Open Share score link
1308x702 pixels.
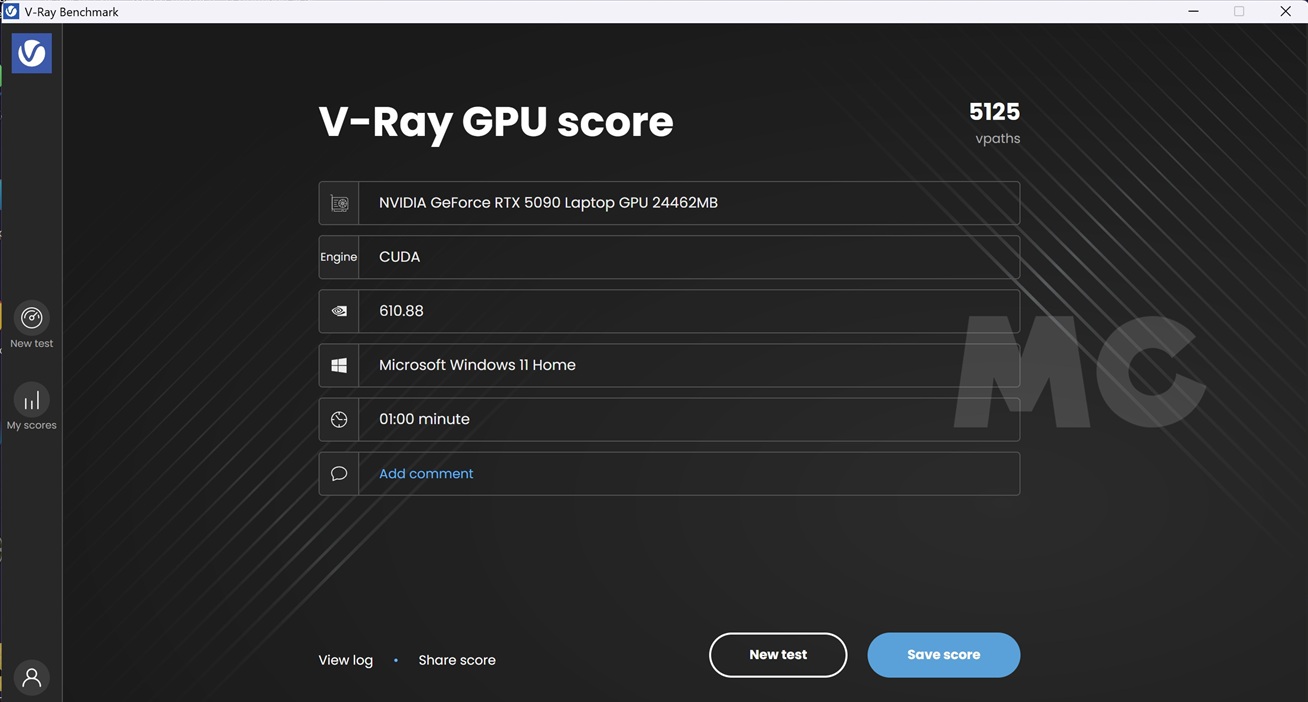pos(457,660)
